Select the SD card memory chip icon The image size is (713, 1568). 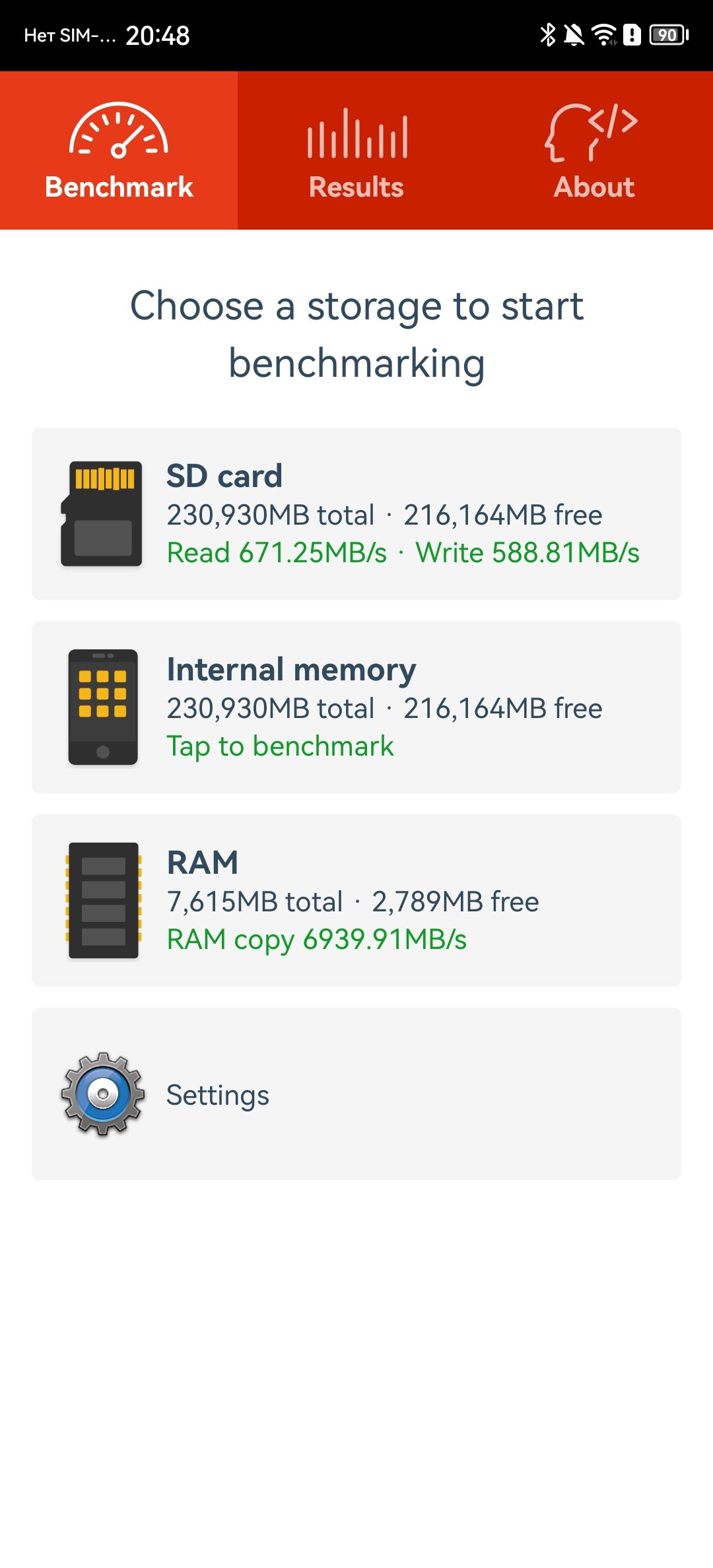pyautogui.click(x=102, y=513)
